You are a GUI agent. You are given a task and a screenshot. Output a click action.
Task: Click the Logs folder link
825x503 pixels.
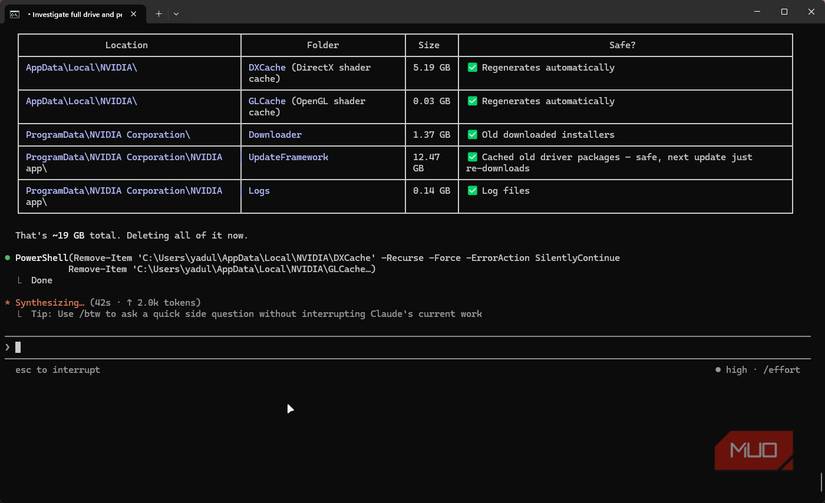pyautogui.click(x=259, y=190)
